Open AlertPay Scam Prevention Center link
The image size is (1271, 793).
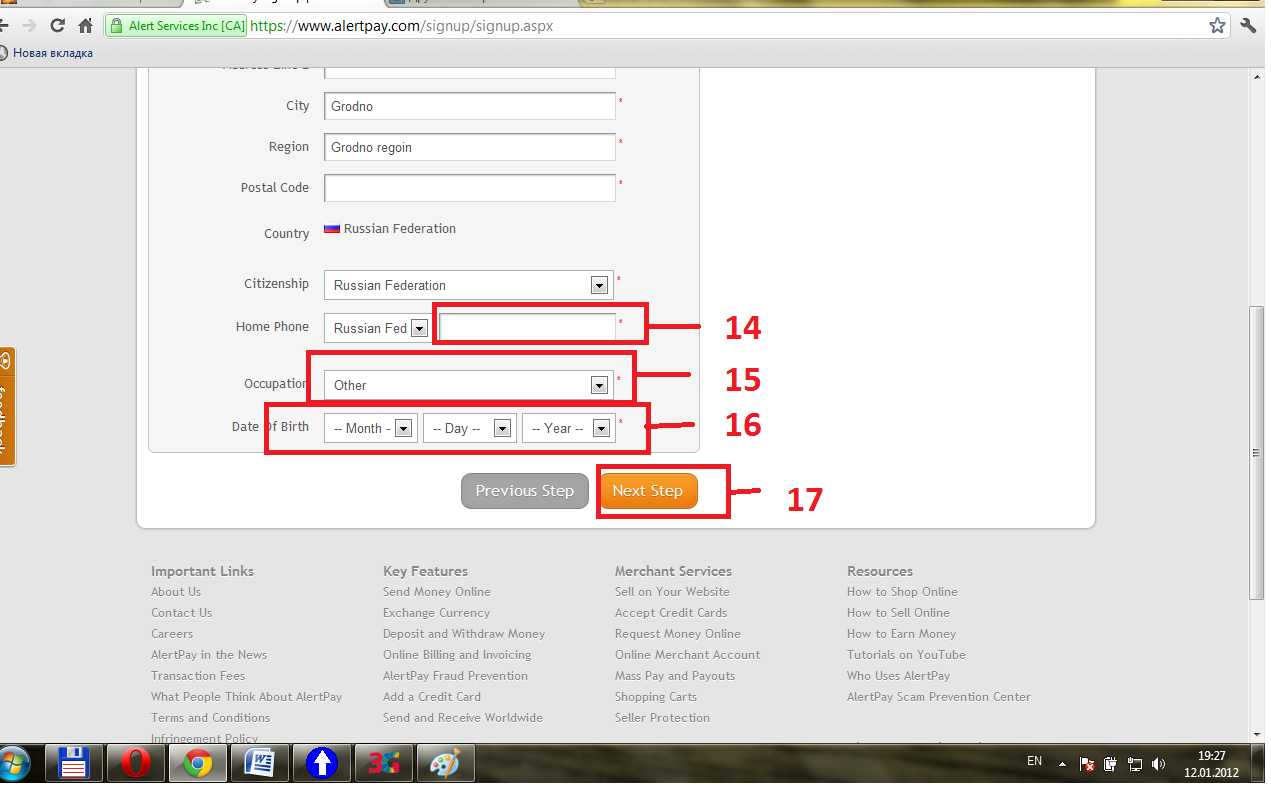[x=939, y=697]
